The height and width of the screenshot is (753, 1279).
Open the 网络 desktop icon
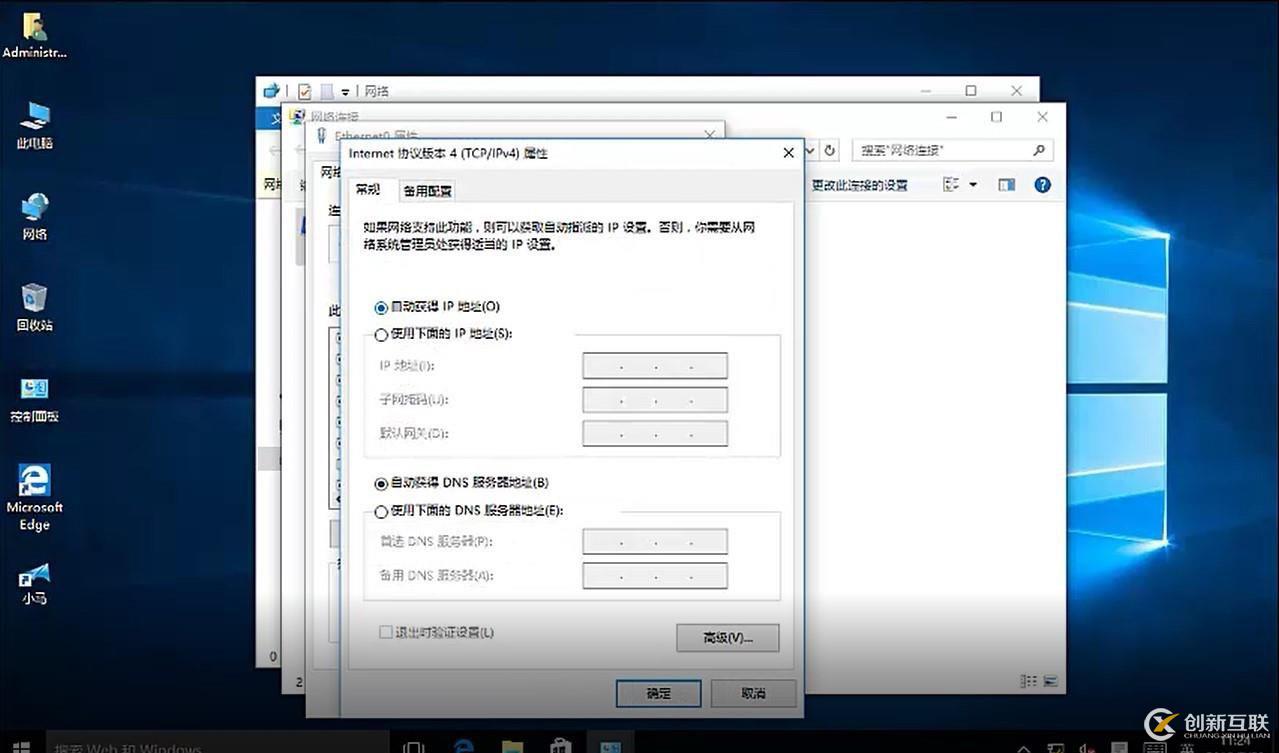tap(34, 215)
